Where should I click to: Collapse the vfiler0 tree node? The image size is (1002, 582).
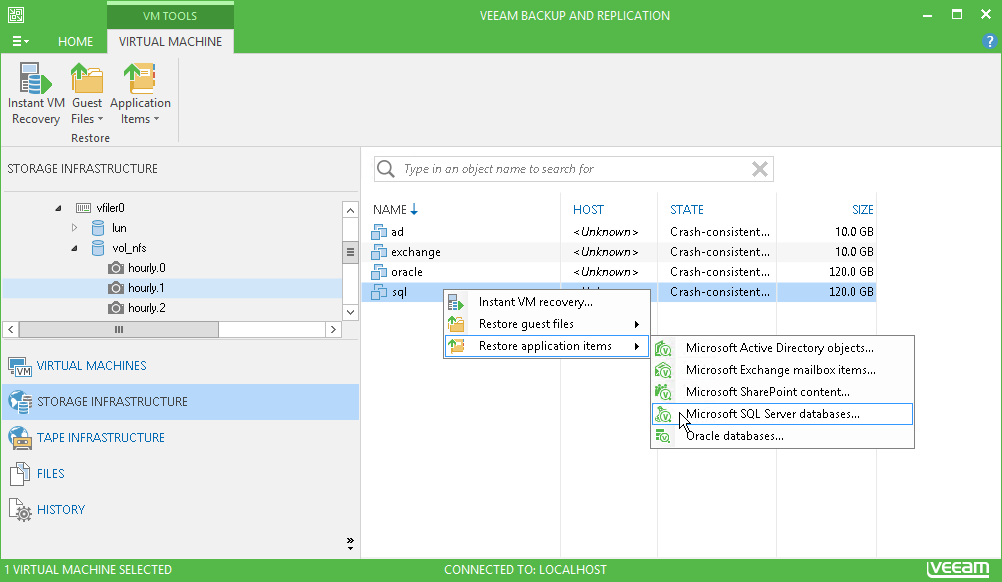click(57, 208)
